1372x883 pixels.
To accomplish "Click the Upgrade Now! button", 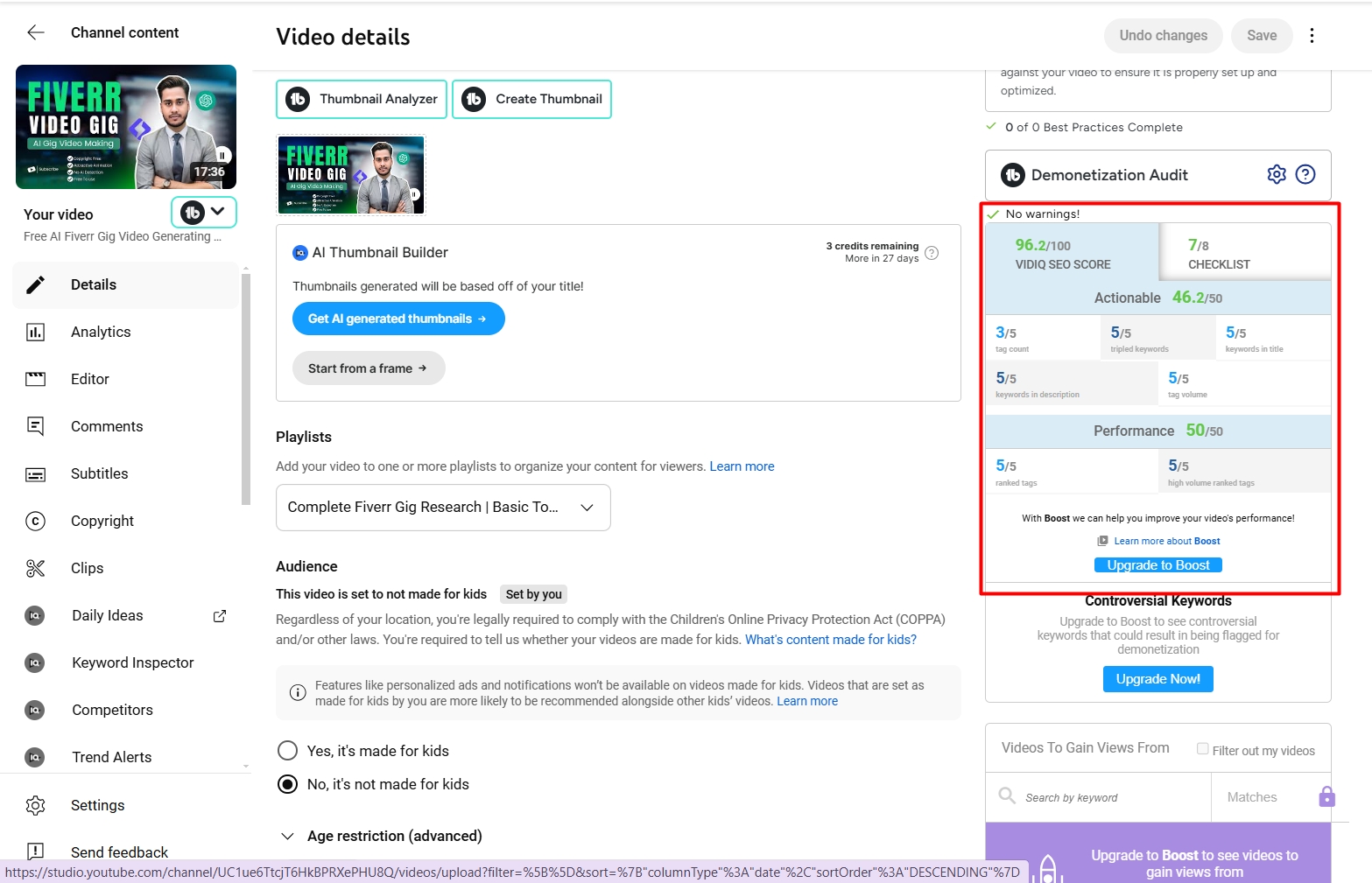I will (x=1157, y=679).
